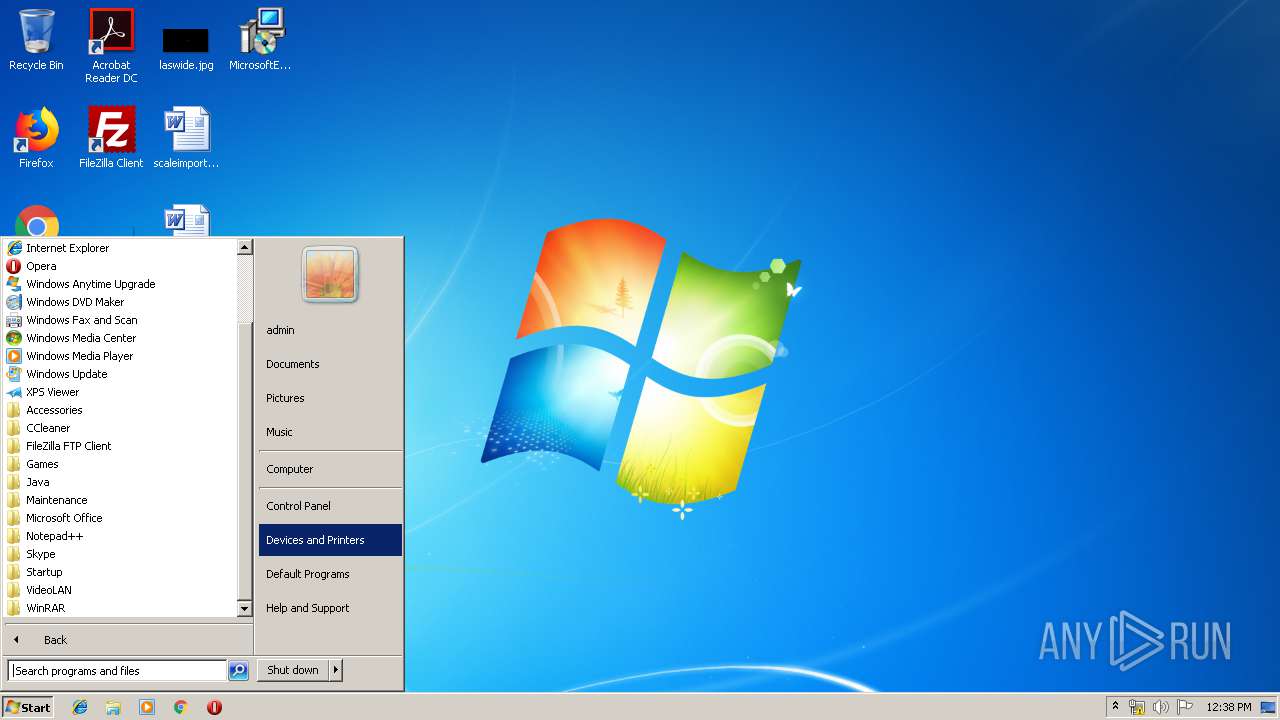This screenshot has width=1280, height=720.
Task: Open Documents from Start menu
Action: coord(330,364)
